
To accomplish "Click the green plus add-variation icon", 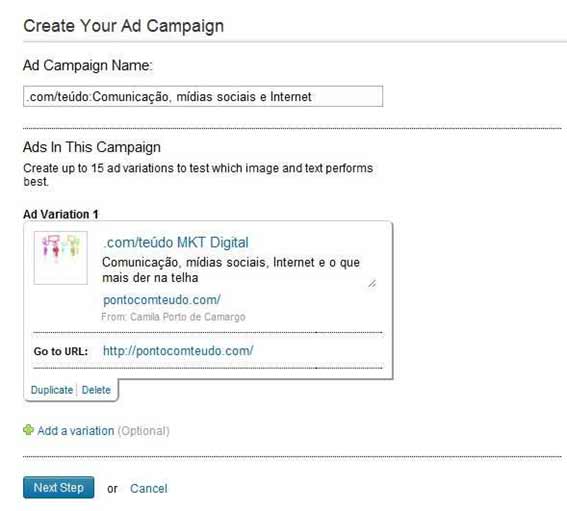I will pos(28,430).
